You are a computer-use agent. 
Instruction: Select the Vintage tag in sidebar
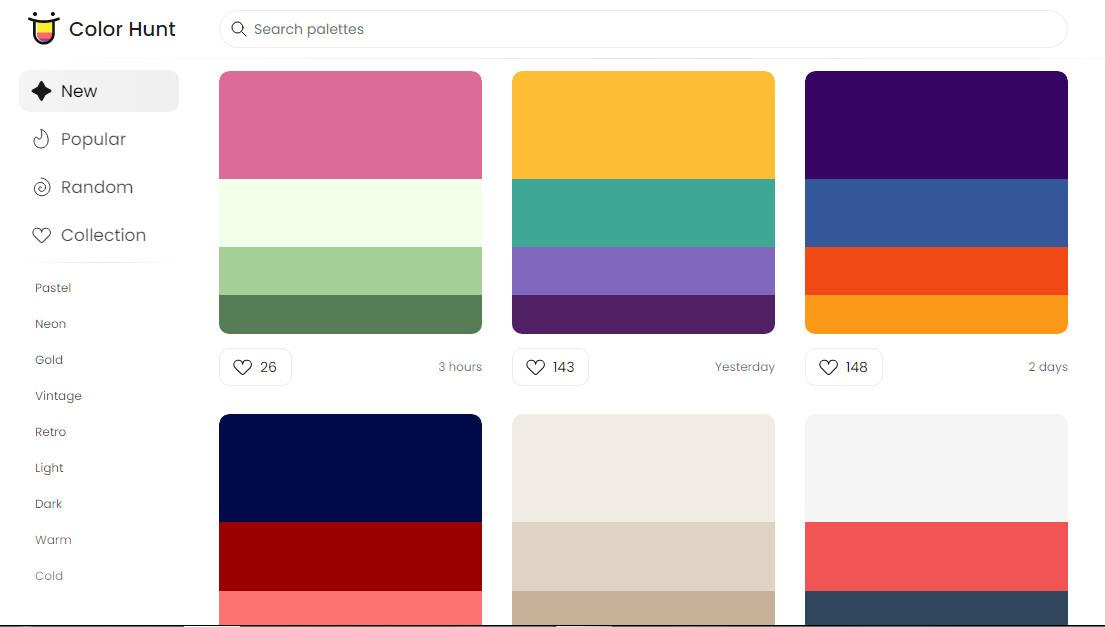pyautogui.click(x=58, y=396)
